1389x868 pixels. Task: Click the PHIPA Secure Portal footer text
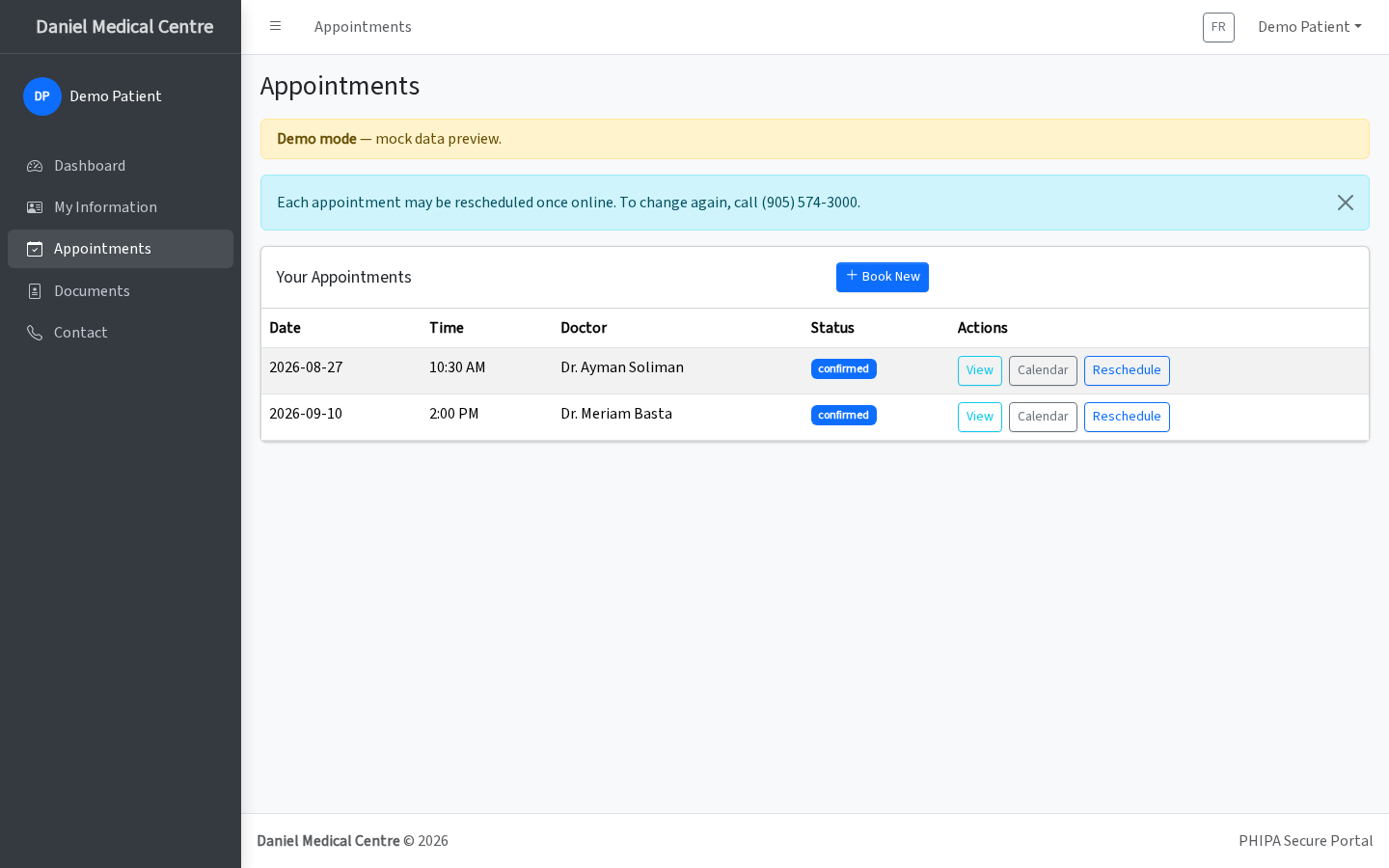1306,841
